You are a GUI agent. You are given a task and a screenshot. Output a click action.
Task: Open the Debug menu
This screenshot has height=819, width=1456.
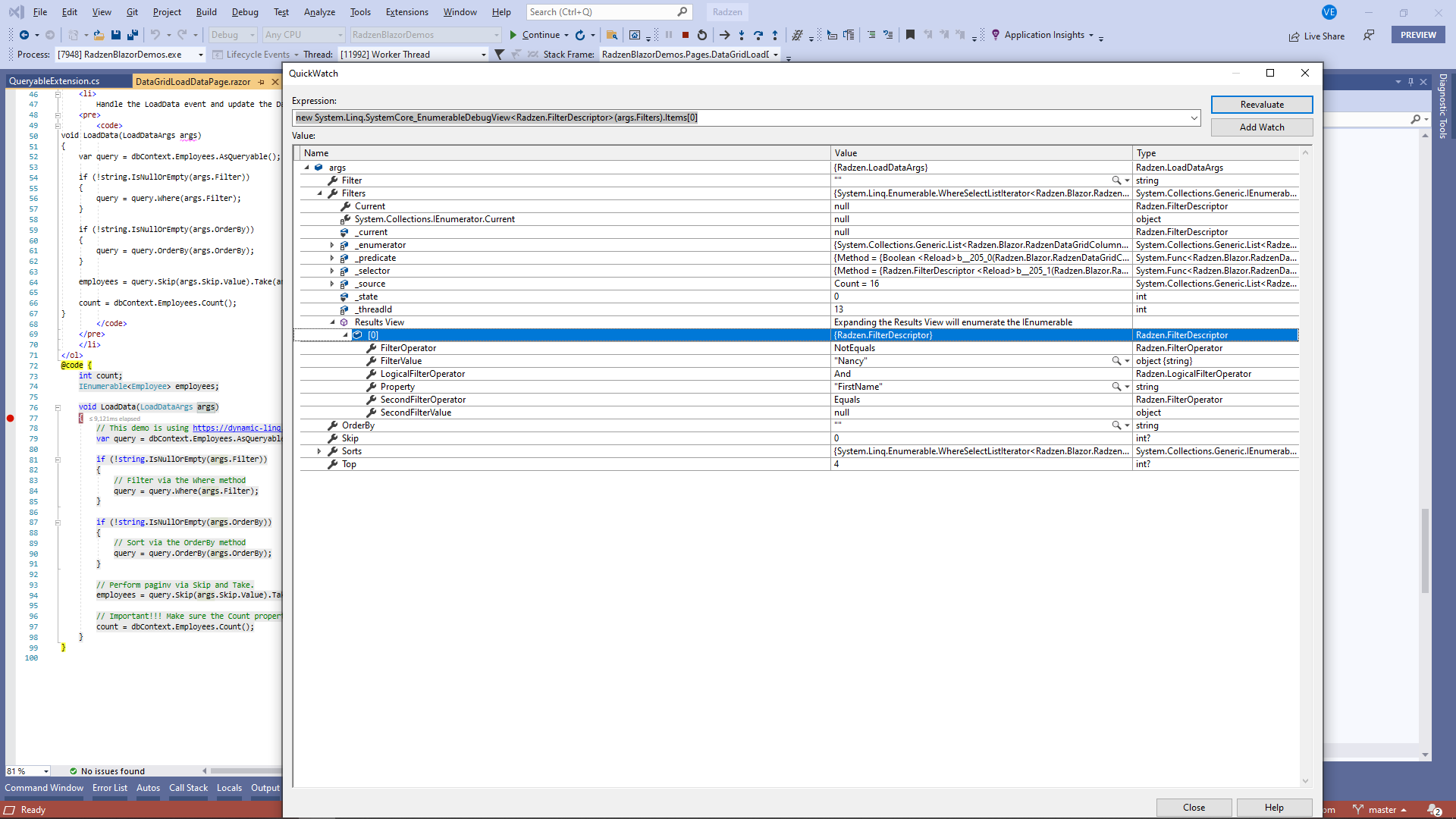point(245,12)
